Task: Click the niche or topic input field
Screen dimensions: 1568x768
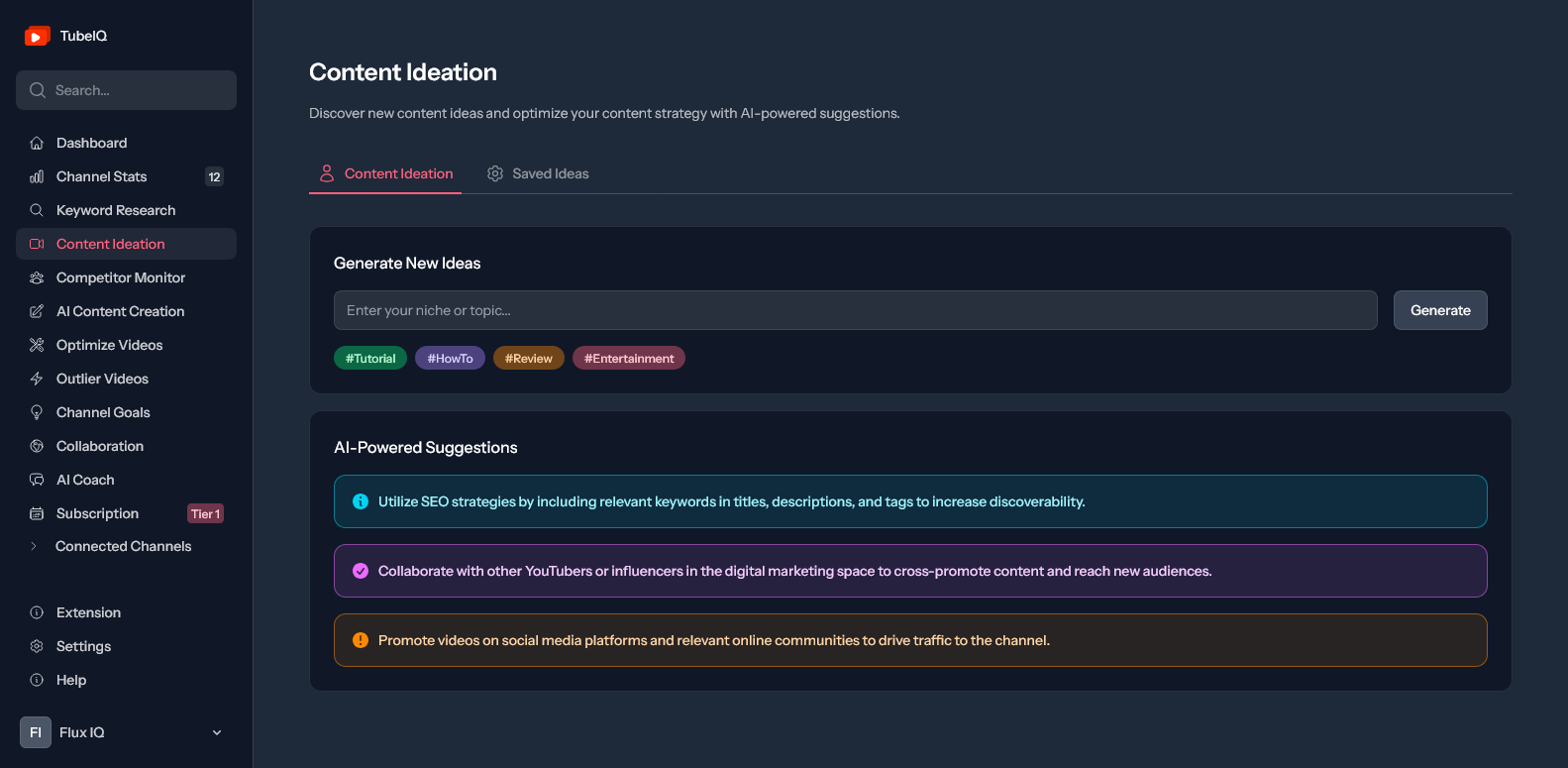Action: click(x=856, y=310)
